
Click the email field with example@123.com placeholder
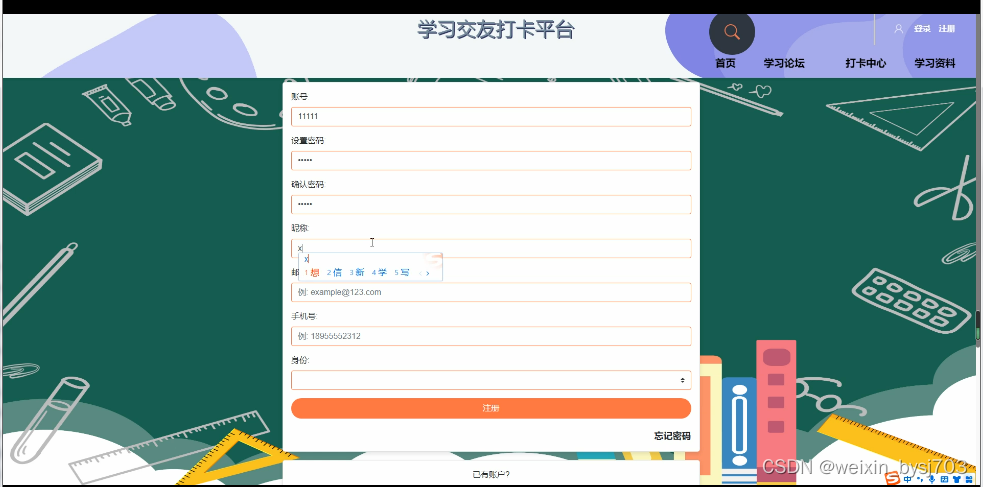491,292
